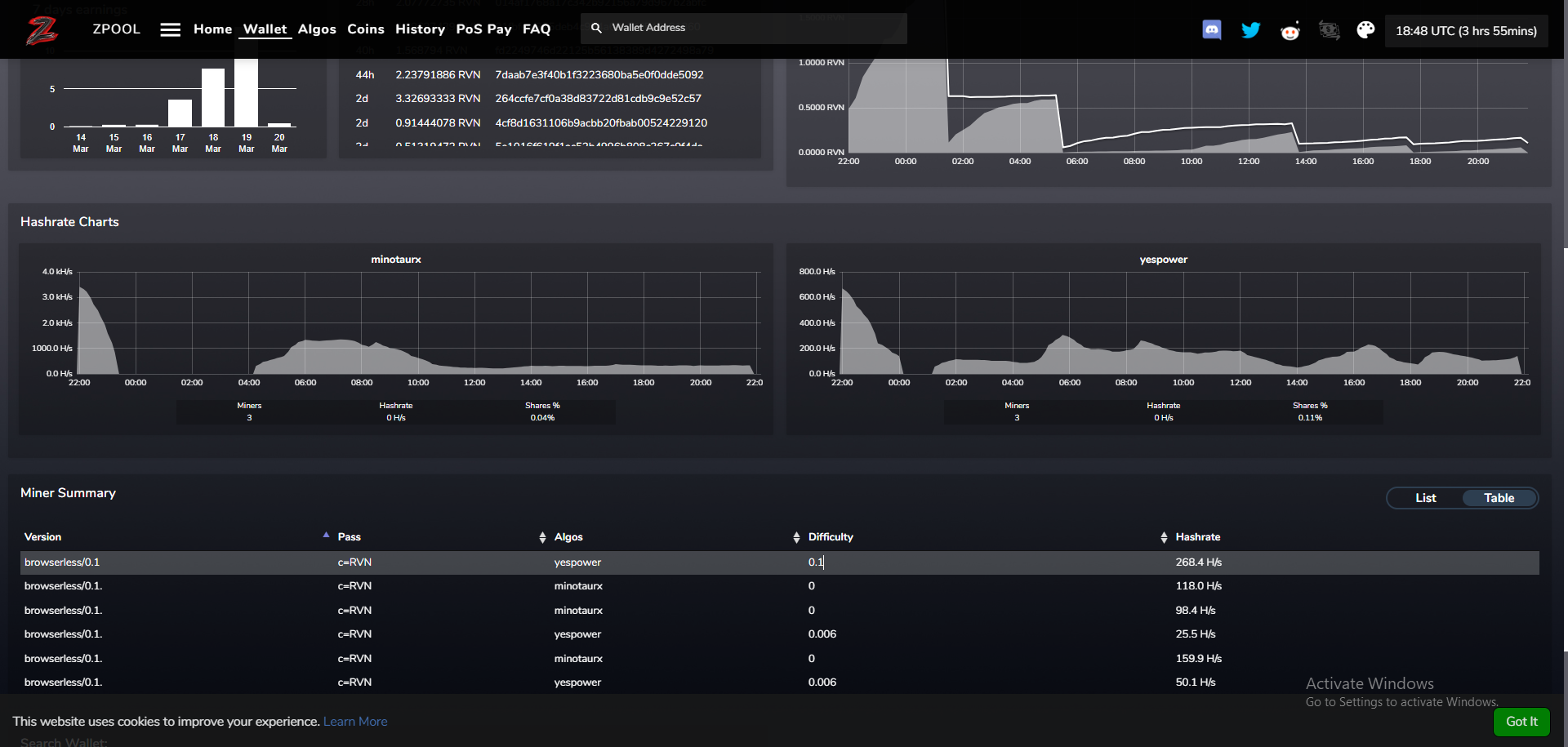Click the 98.4 H/s hashrate cell
Viewport: 1568px width, 747px height.
pos(1195,611)
